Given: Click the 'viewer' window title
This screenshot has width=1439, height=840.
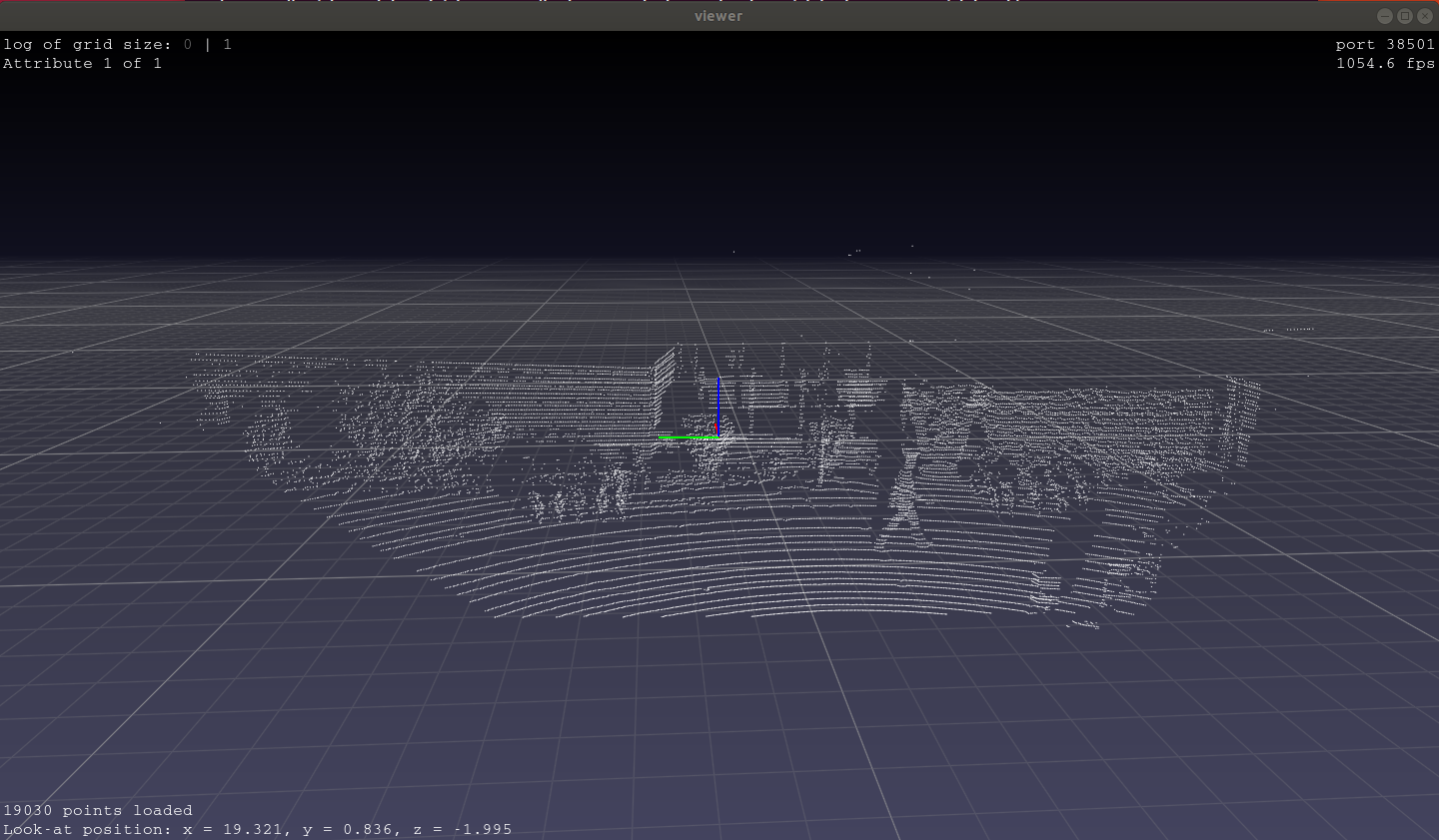Looking at the screenshot, I should tap(719, 15).
